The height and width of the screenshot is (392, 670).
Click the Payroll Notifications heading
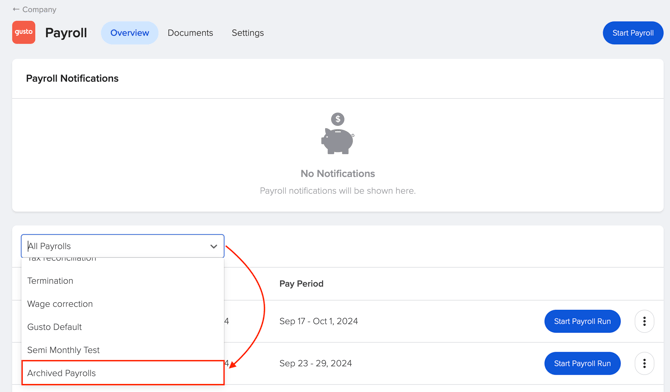pyautogui.click(x=72, y=79)
